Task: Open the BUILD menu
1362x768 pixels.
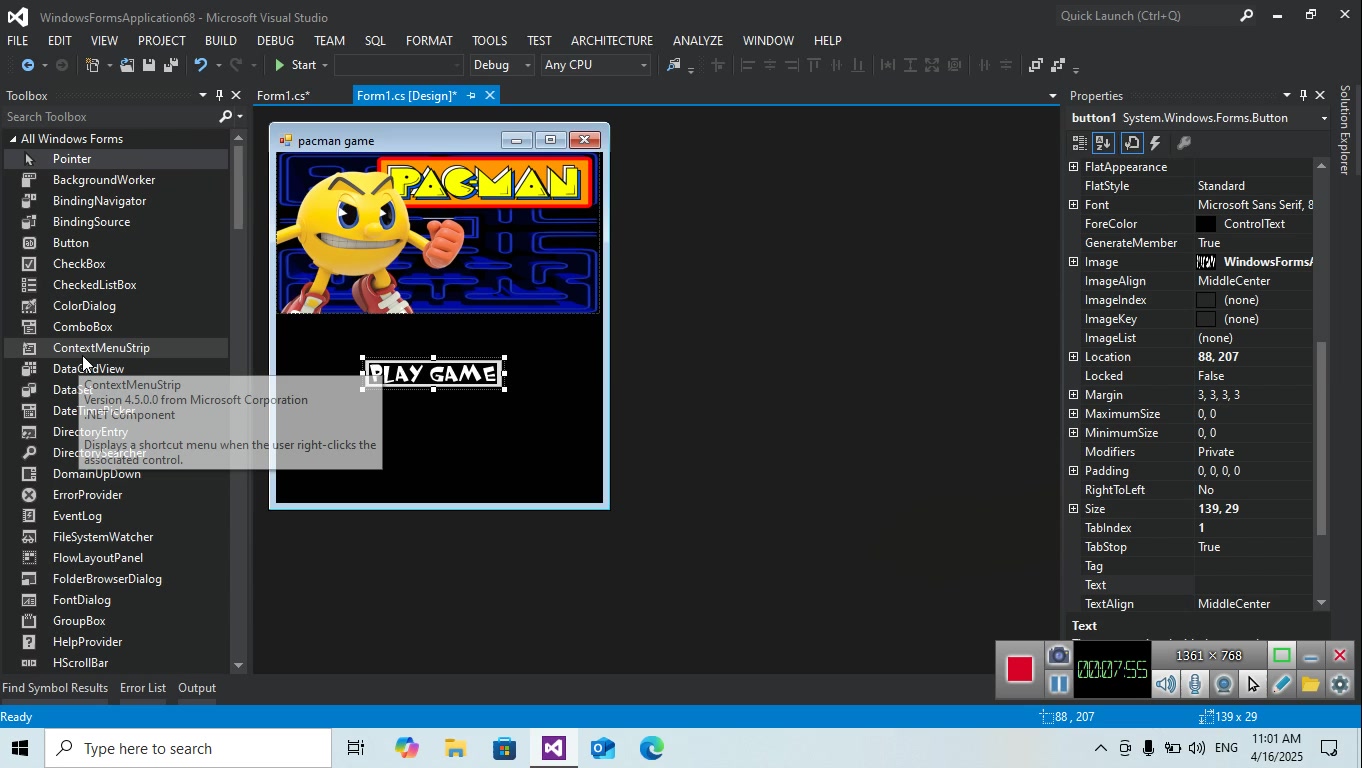Action: click(x=220, y=41)
